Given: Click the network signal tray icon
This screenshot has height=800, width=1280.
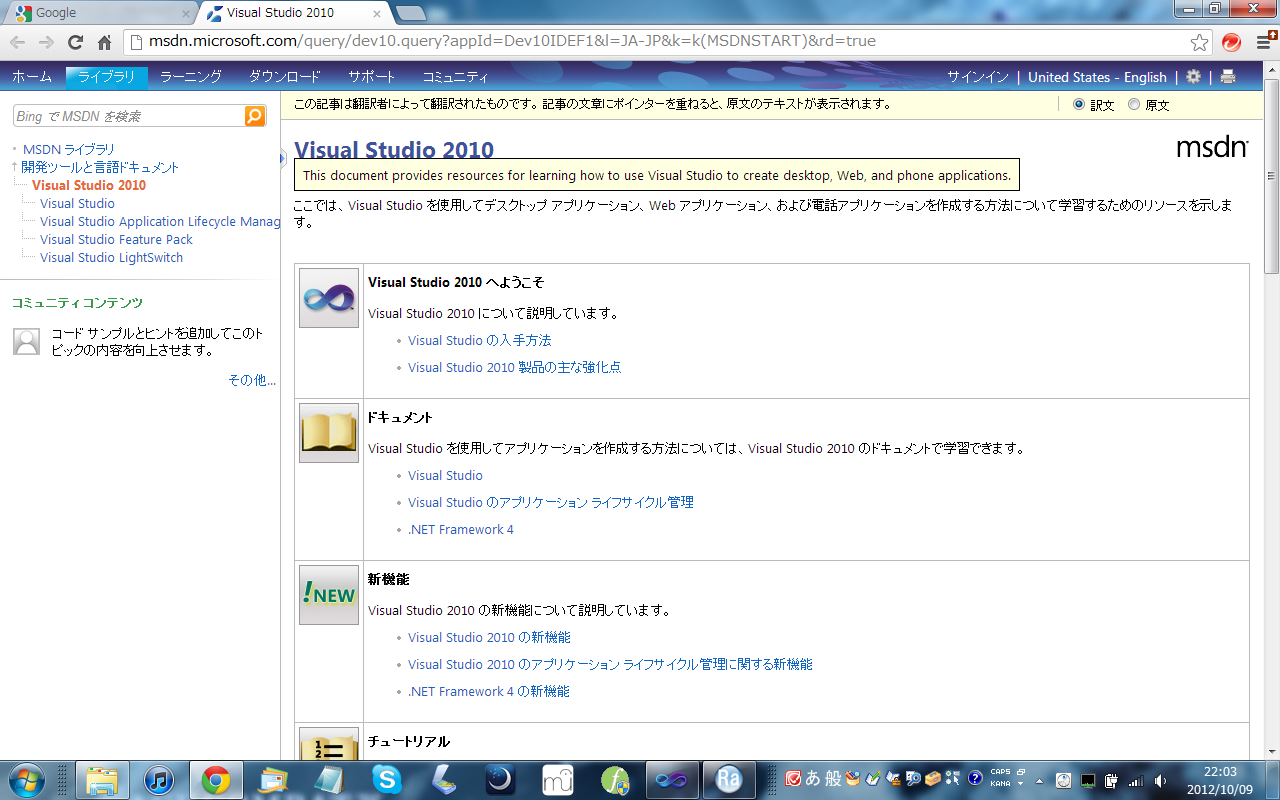Looking at the screenshot, I should click(x=1136, y=780).
